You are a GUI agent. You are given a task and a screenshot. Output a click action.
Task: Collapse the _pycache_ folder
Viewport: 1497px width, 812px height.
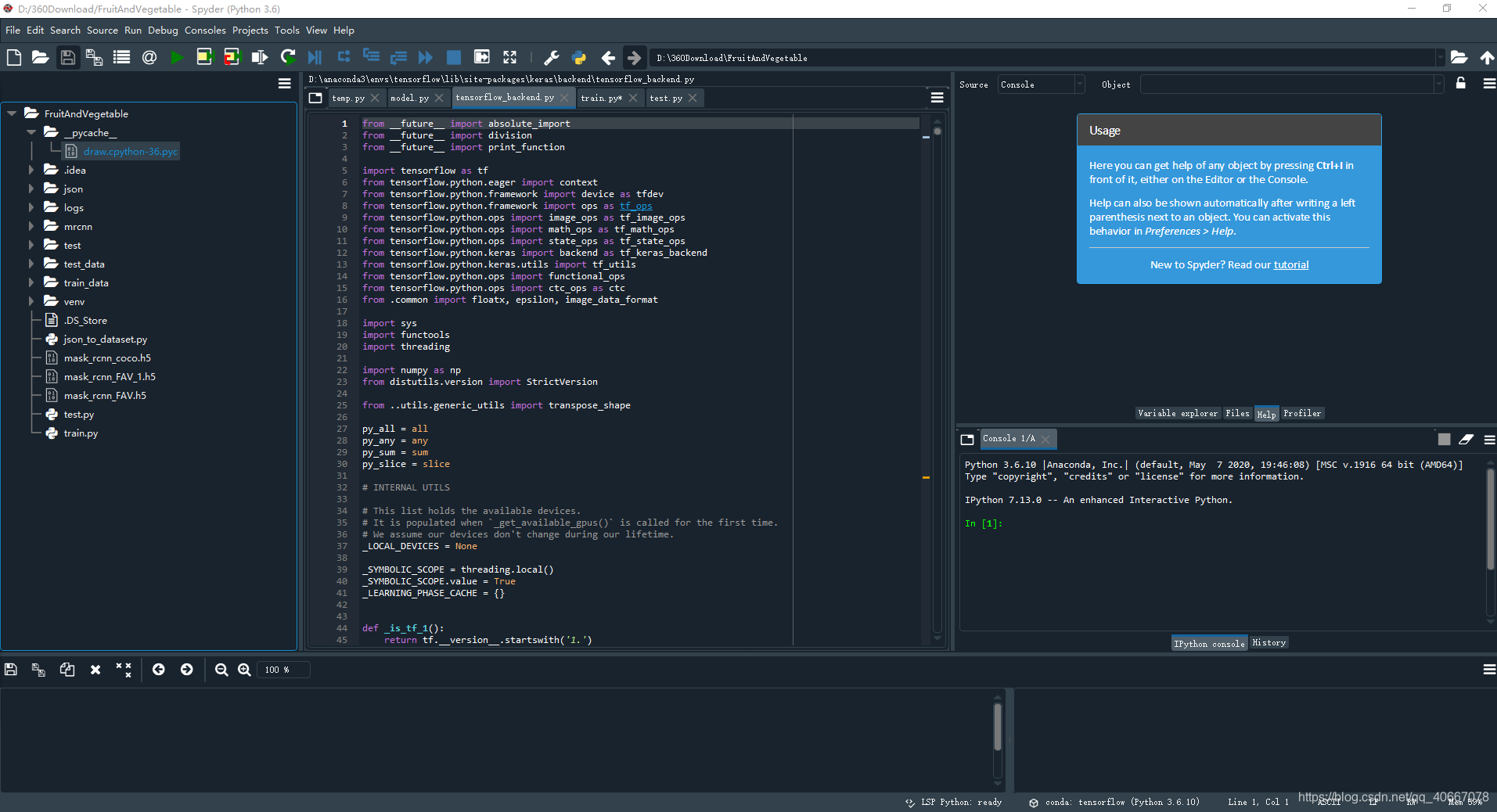[x=31, y=132]
